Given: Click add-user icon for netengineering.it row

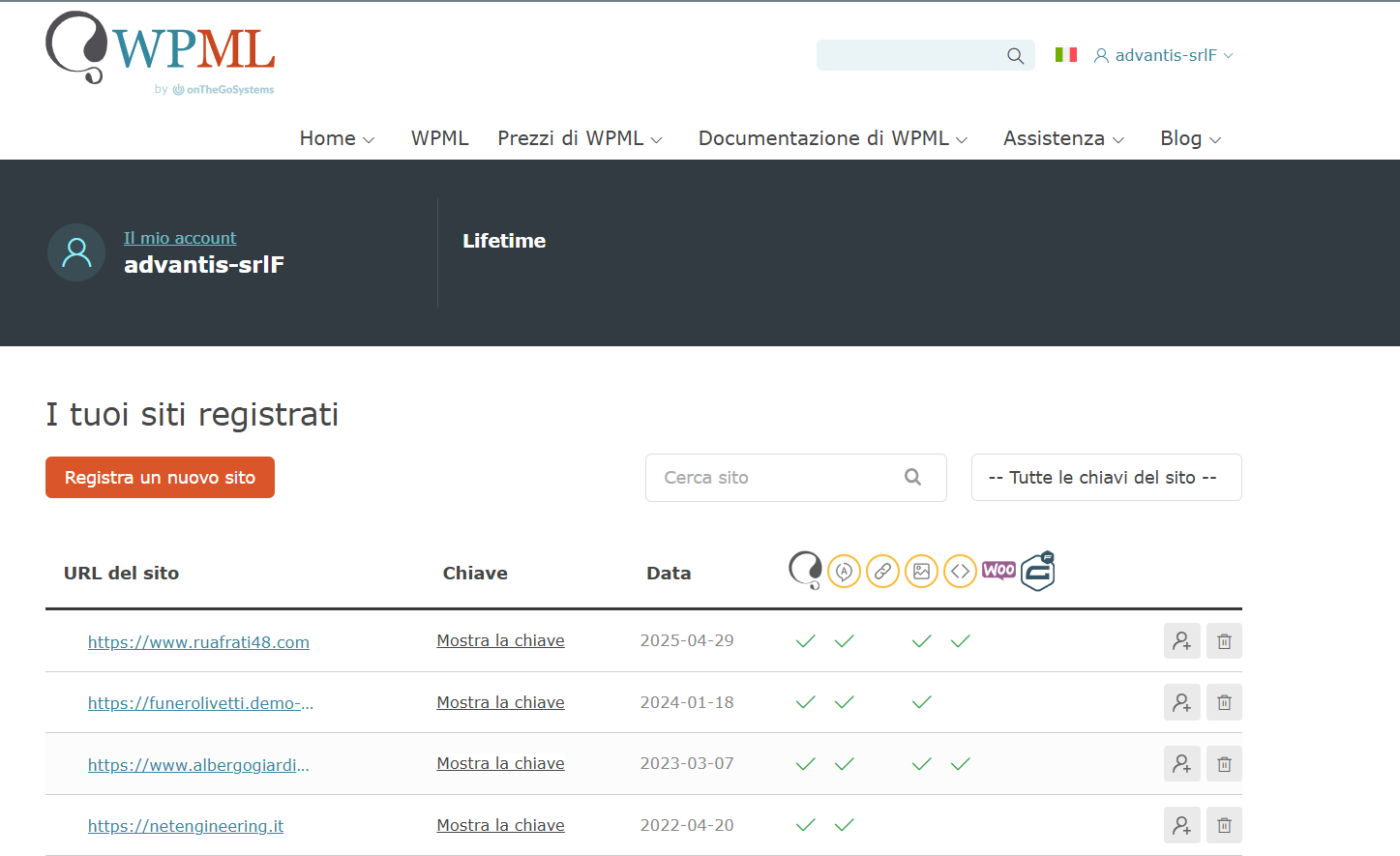Looking at the screenshot, I should (x=1182, y=825).
